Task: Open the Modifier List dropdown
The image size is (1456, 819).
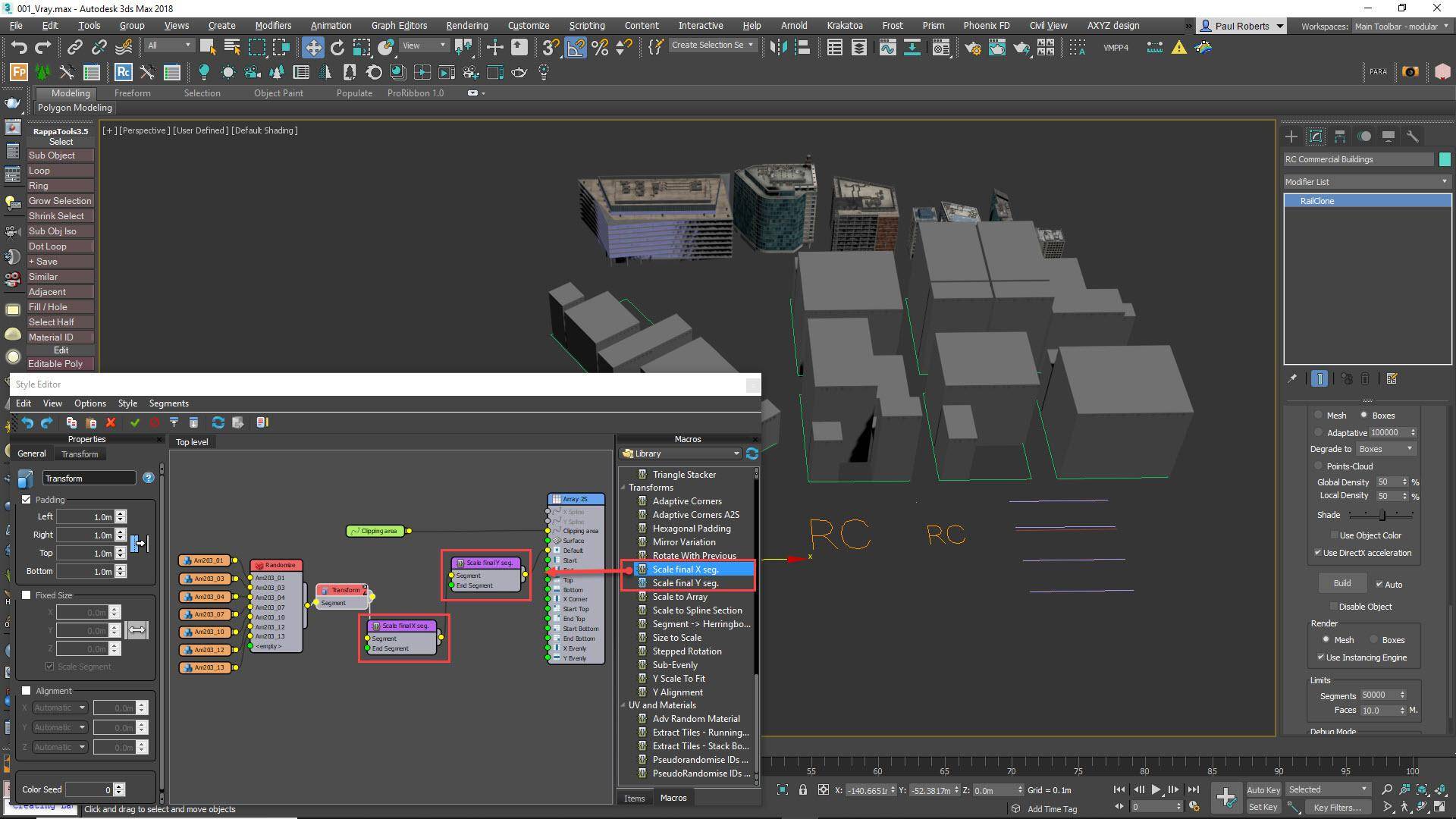Action: 1444,182
